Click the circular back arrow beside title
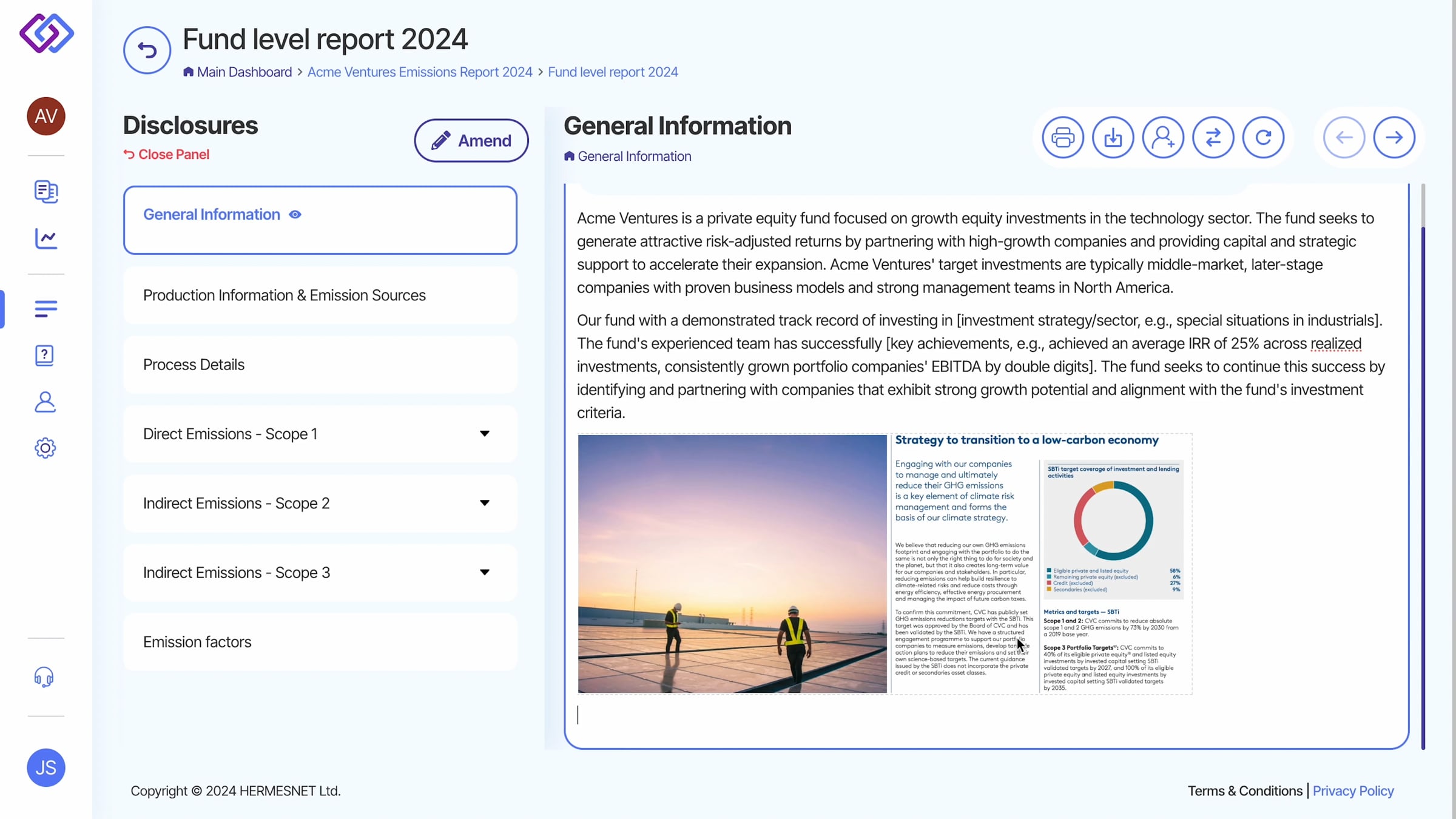 click(x=147, y=50)
